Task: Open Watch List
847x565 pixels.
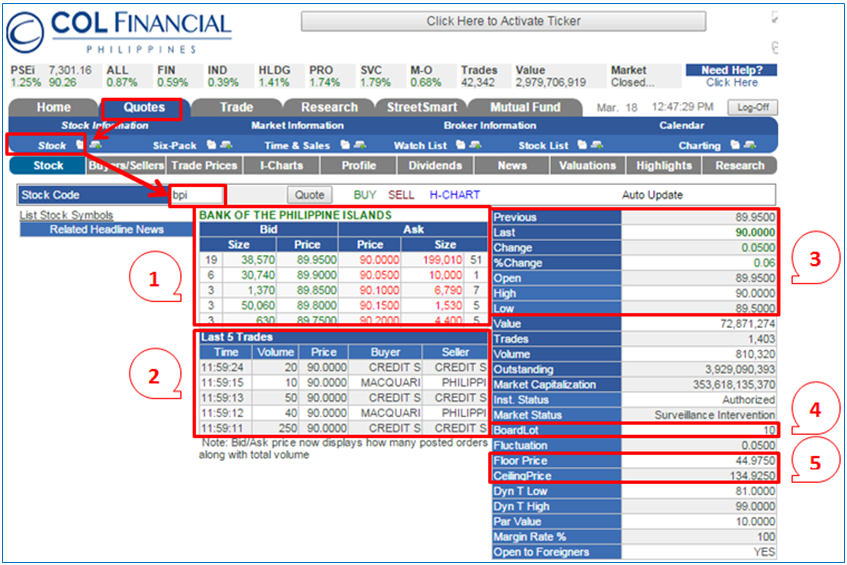Action: click(420, 145)
